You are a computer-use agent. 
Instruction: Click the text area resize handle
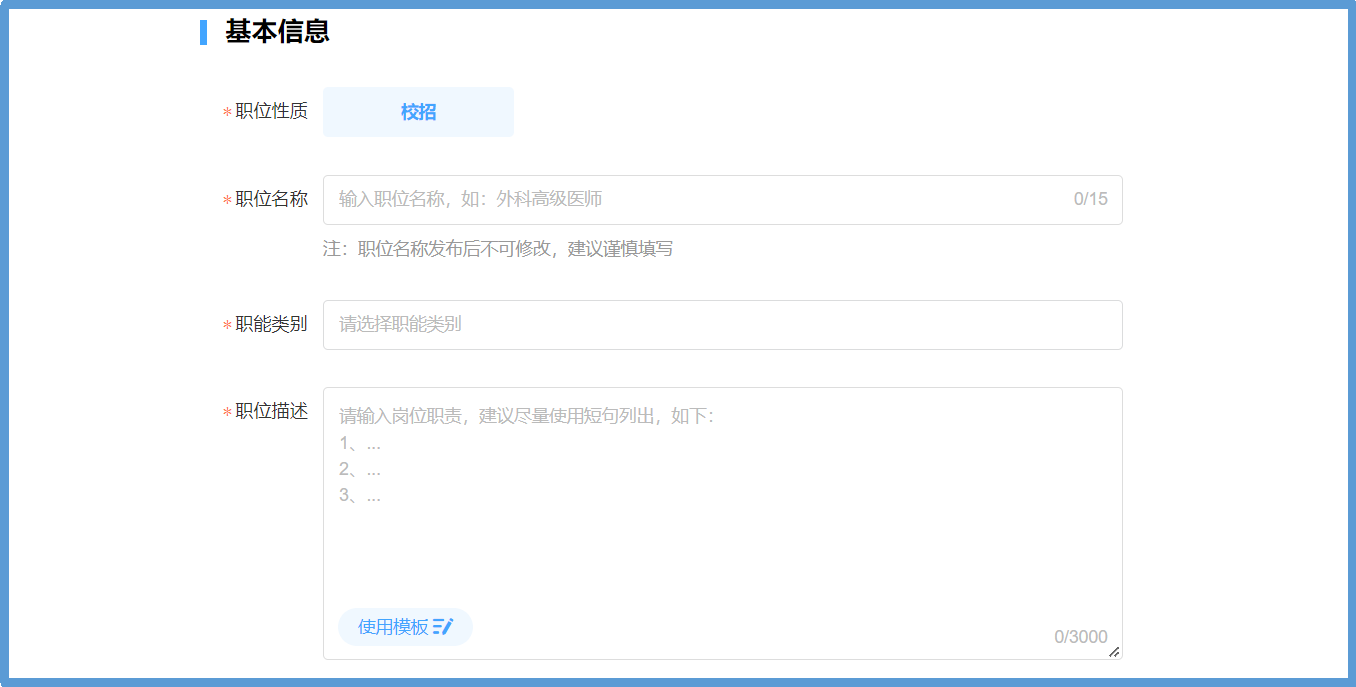[x=1114, y=652]
